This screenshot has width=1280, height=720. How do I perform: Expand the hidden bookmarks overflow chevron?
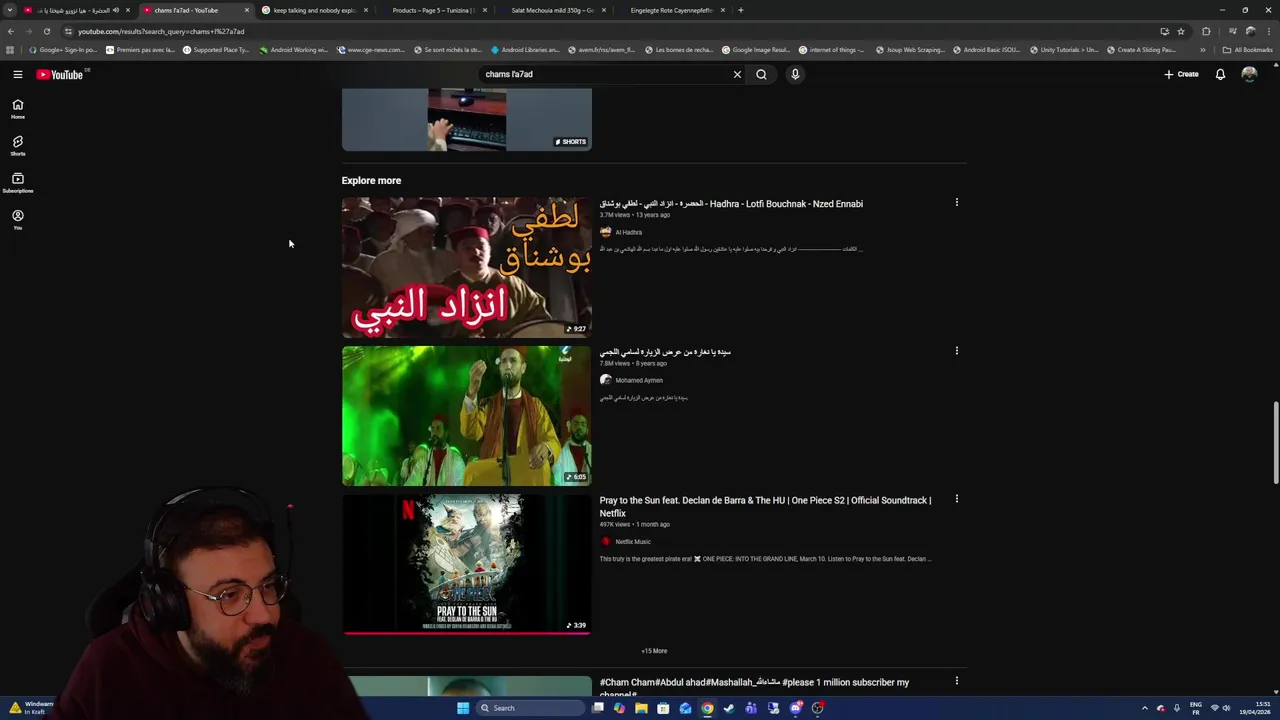click(1203, 49)
